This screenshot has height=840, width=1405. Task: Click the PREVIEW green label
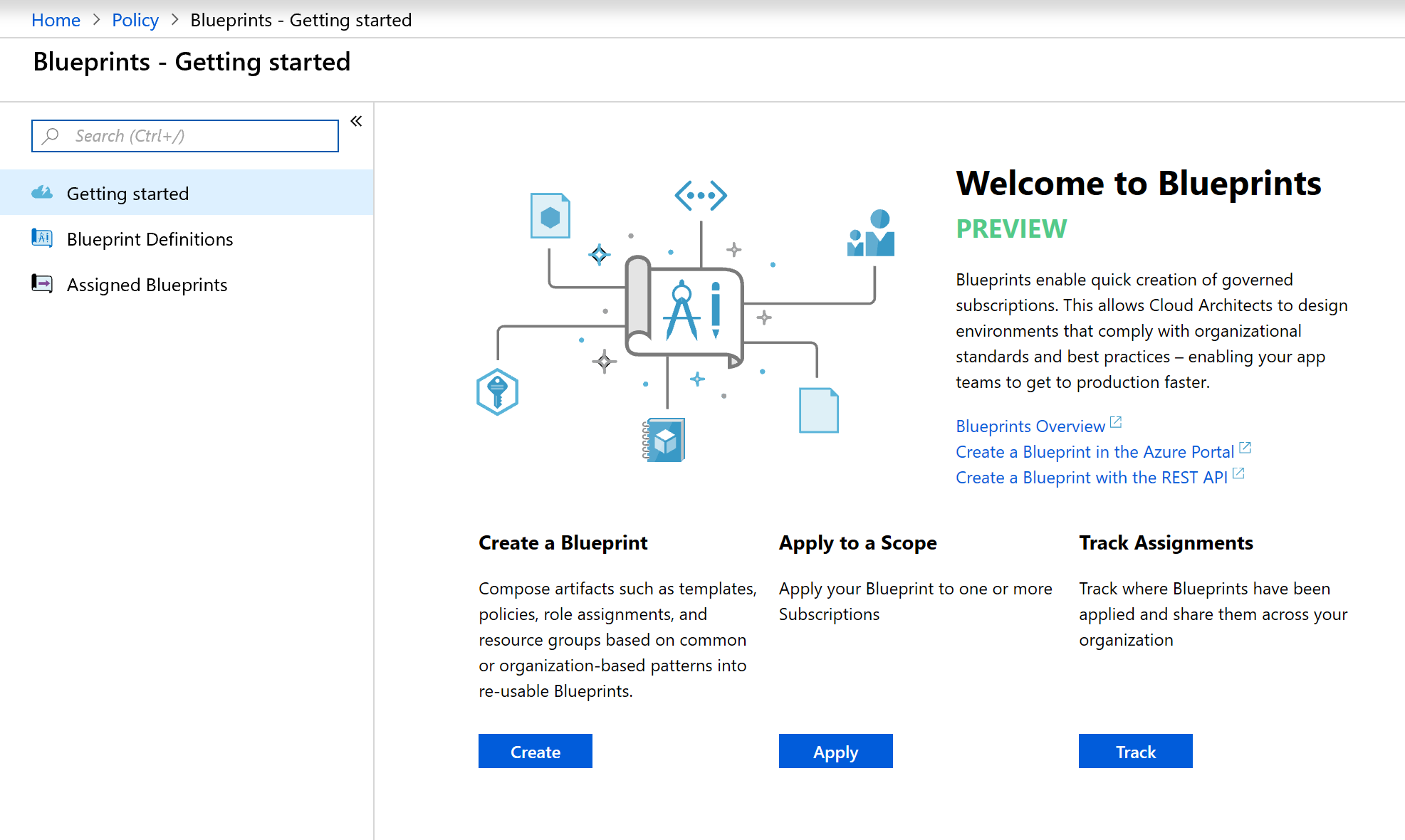pyautogui.click(x=1011, y=229)
